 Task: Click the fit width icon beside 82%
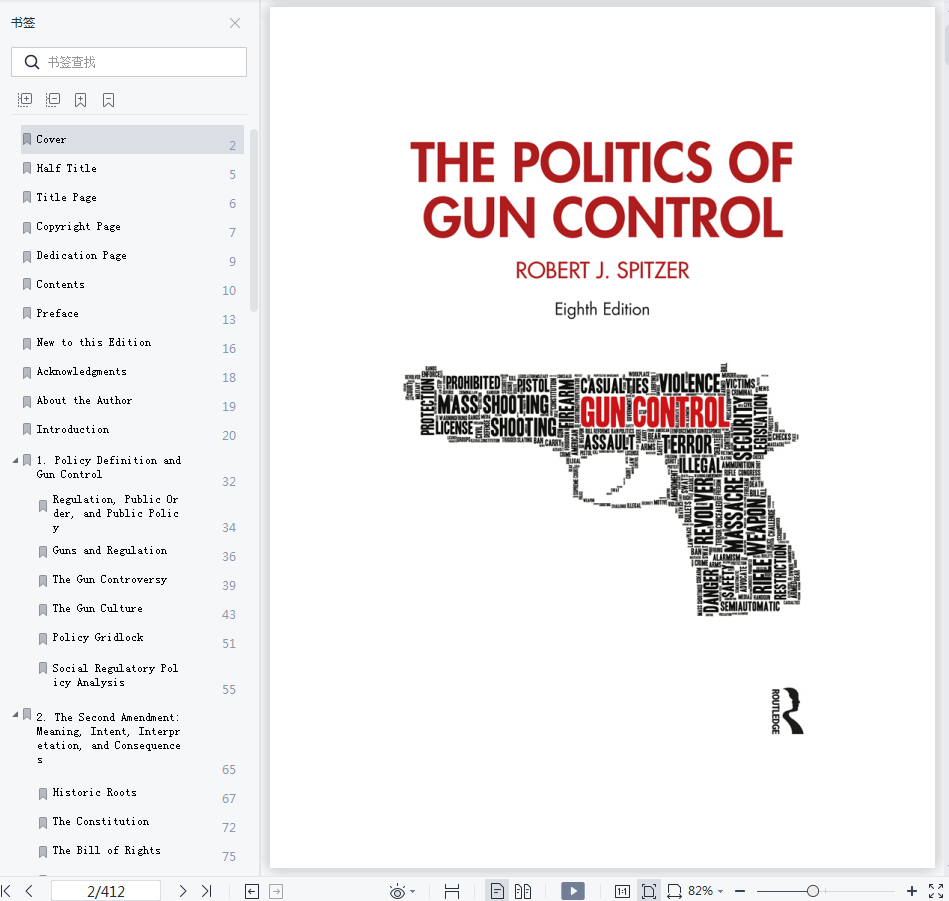[674, 891]
